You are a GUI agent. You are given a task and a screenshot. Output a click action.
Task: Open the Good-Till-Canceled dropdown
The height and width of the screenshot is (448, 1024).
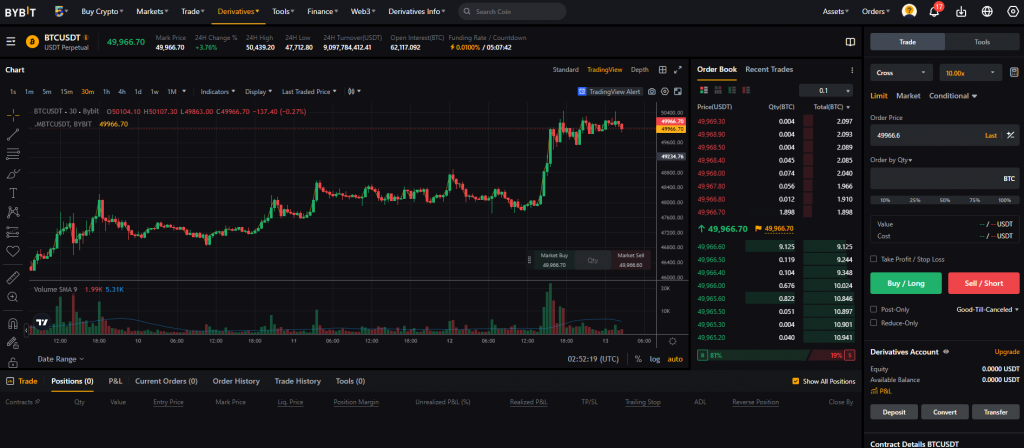tap(987, 310)
